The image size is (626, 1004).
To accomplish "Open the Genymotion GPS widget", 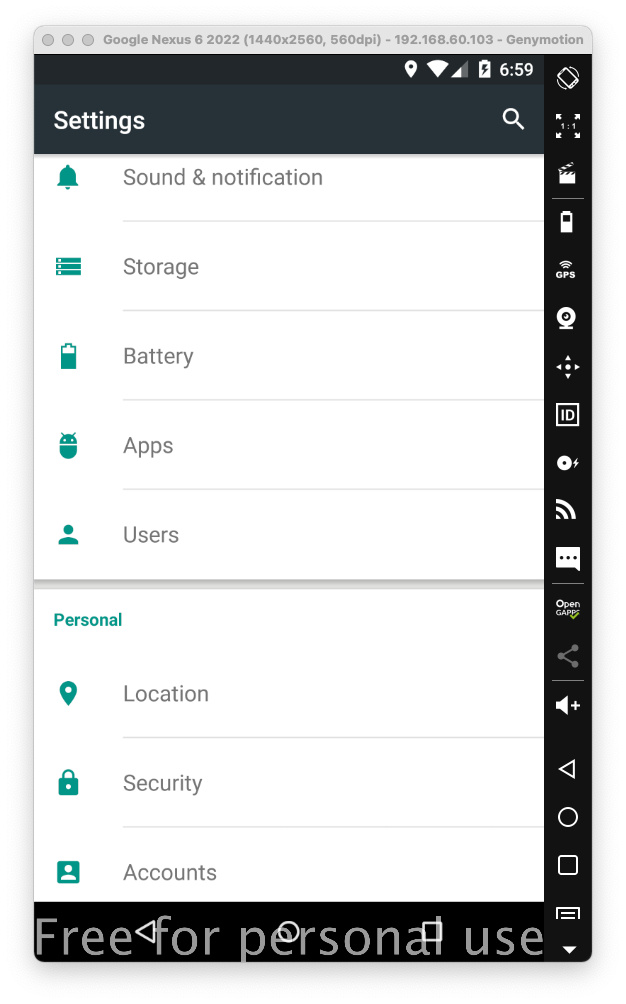I will click(x=567, y=270).
